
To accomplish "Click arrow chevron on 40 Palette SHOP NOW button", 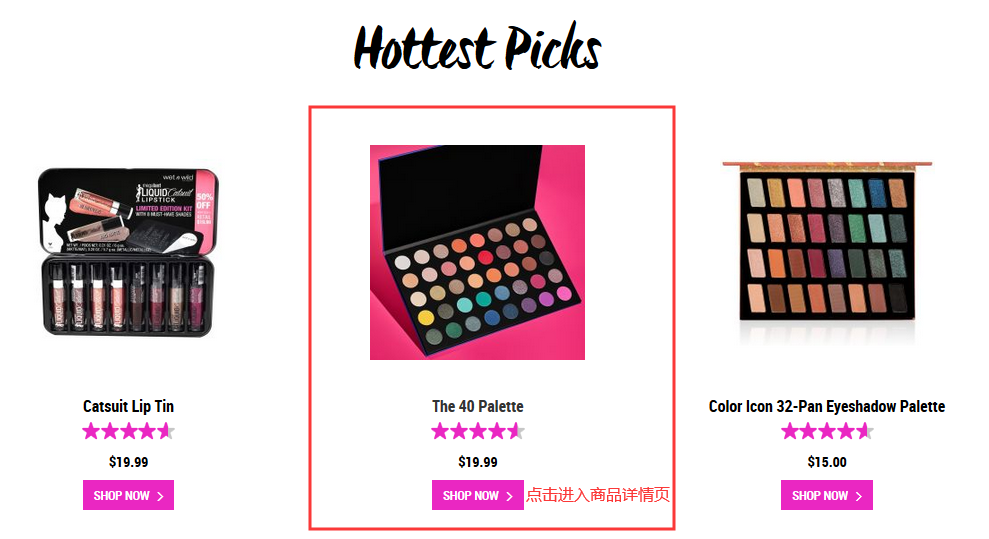I will click(x=510, y=497).
